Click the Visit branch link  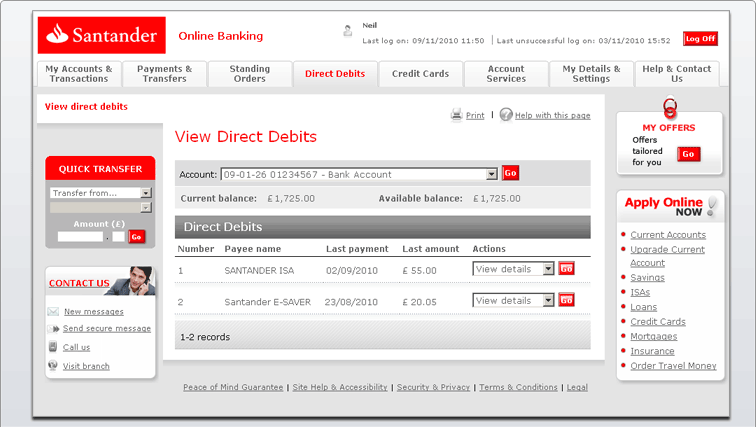[86, 366]
